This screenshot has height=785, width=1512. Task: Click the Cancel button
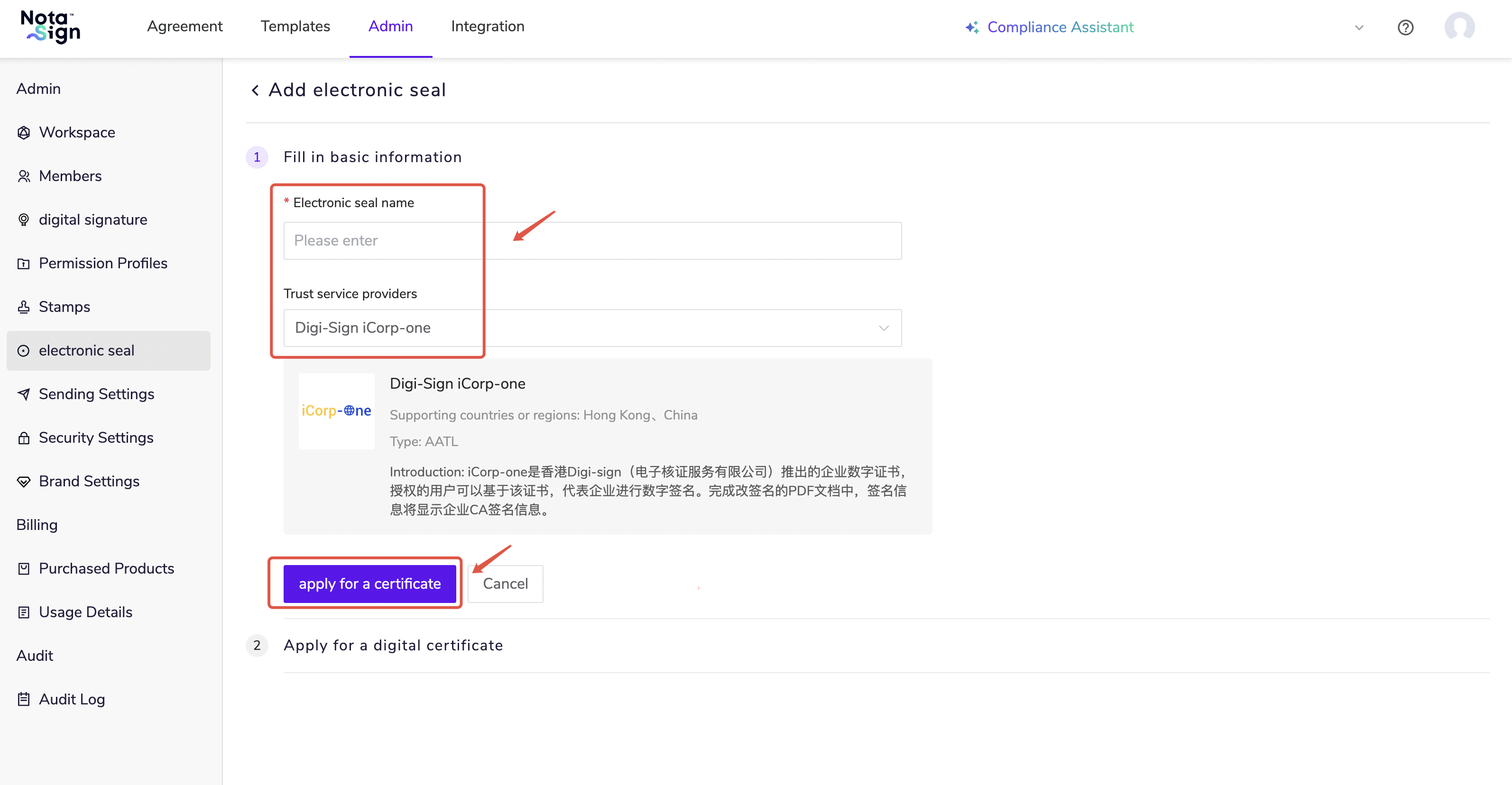click(x=505, y=584)
